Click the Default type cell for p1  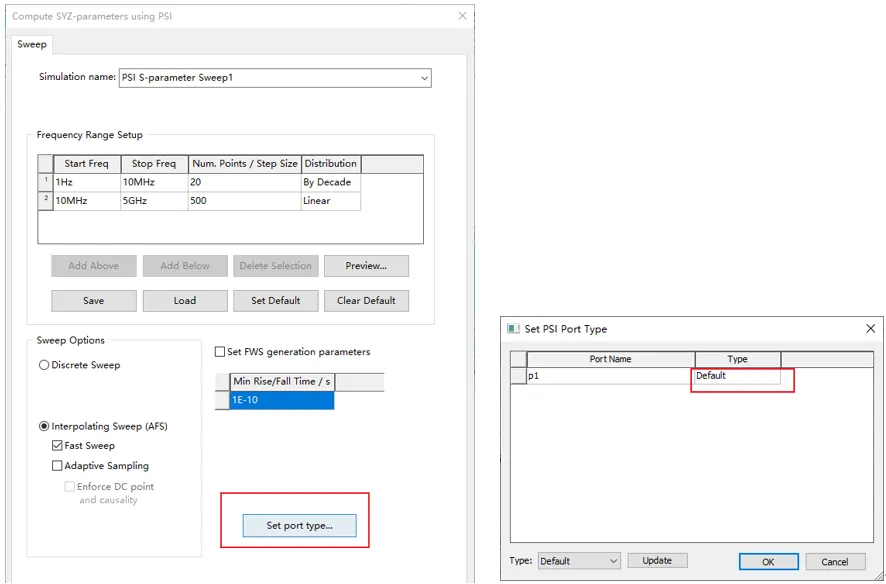pos(737,376)
